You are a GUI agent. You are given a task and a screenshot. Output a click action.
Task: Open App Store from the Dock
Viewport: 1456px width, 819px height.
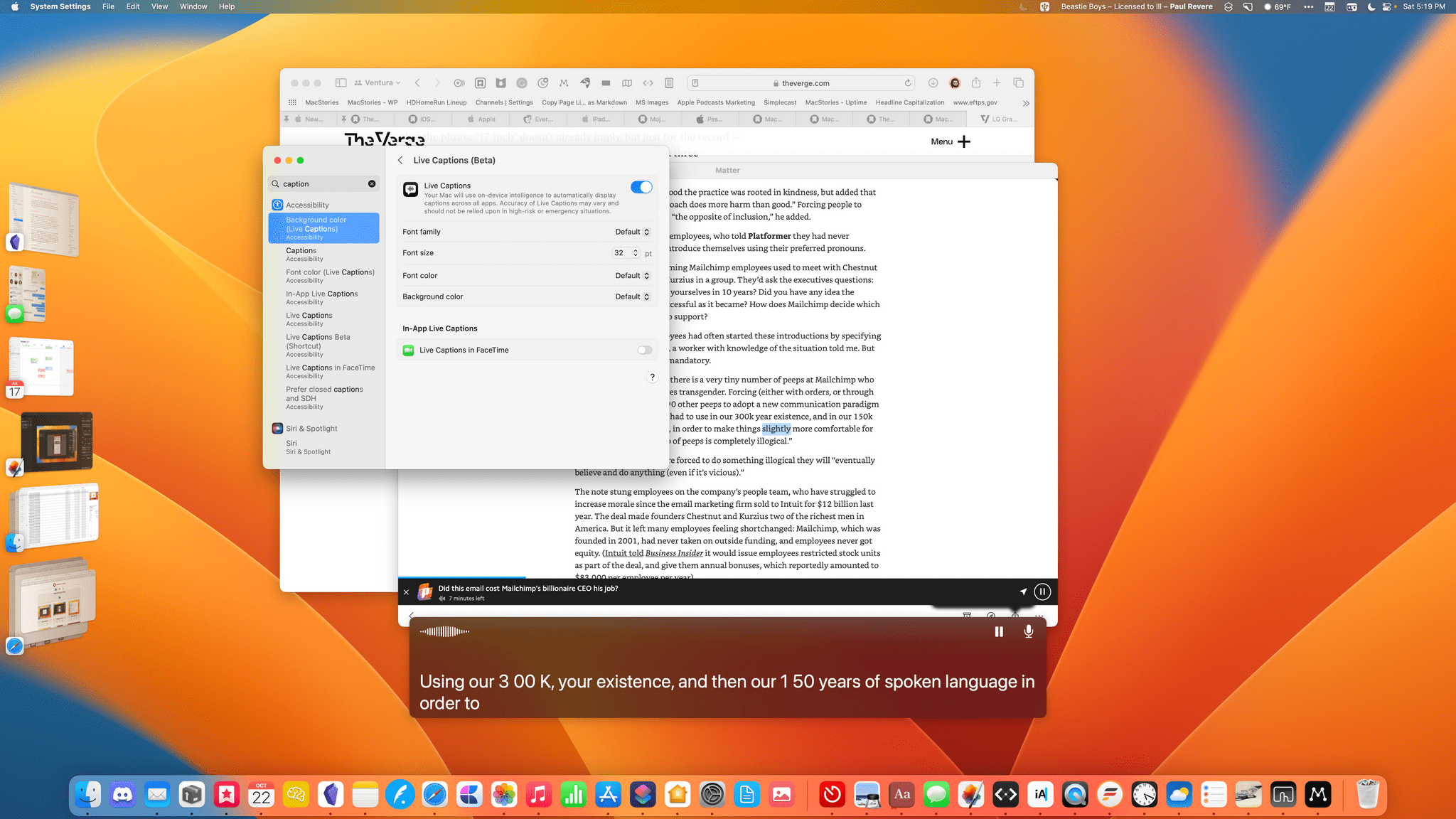(x=608, y=794)
